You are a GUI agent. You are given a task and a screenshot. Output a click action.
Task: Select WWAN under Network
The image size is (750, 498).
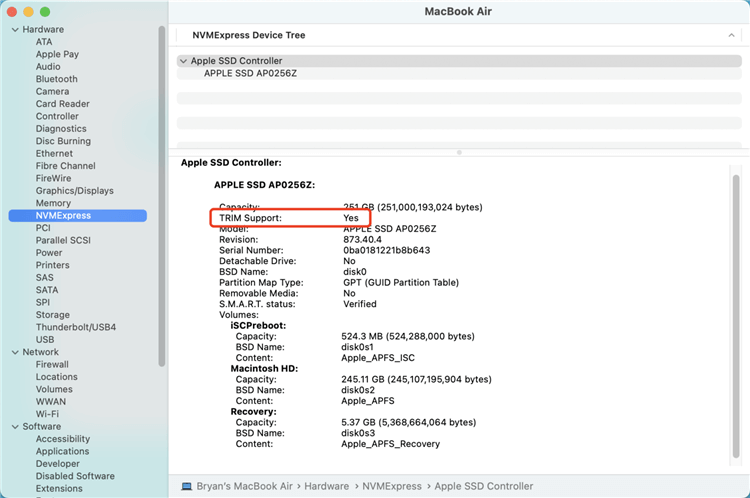(51, 403)
